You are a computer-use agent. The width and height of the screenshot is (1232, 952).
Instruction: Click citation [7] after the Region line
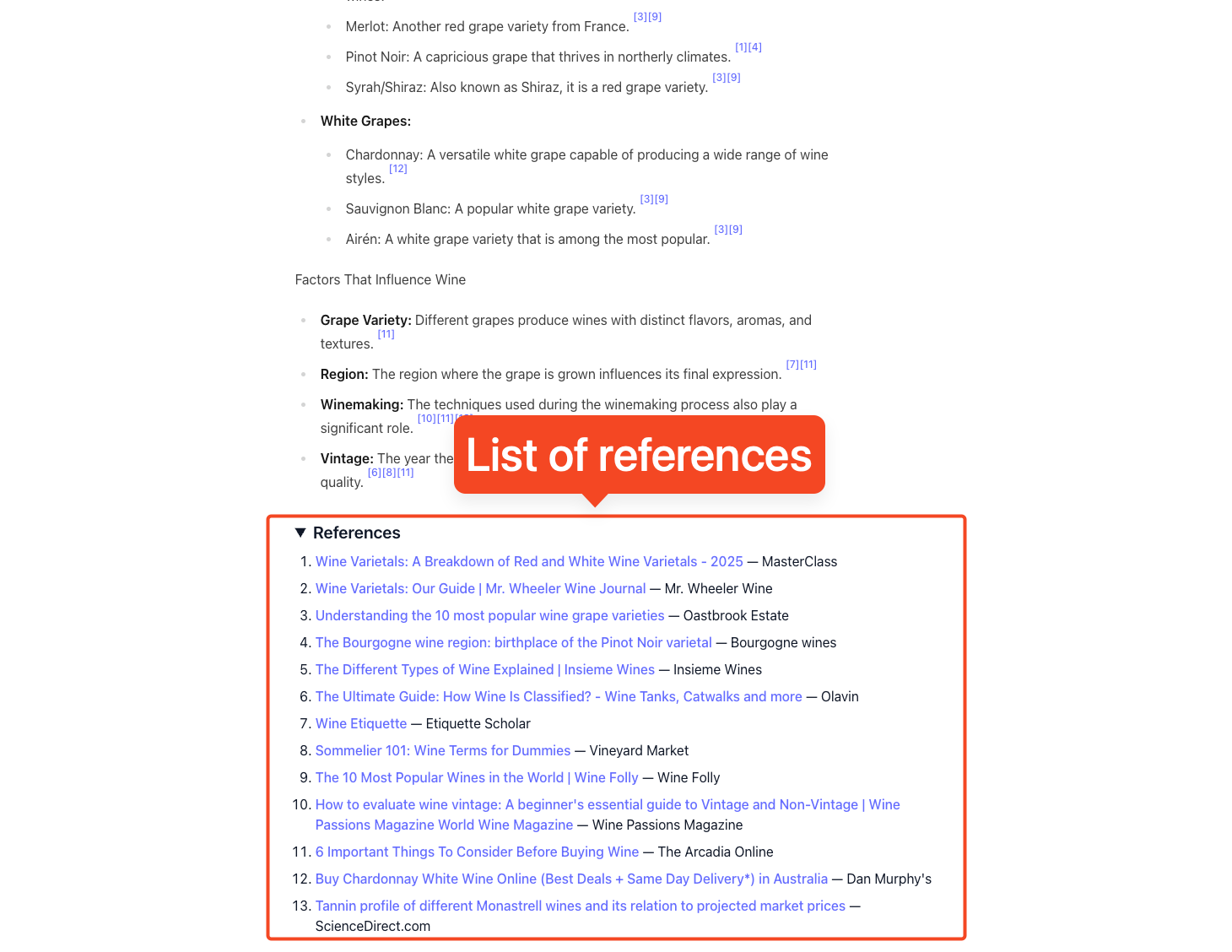(x=793, y=365)
